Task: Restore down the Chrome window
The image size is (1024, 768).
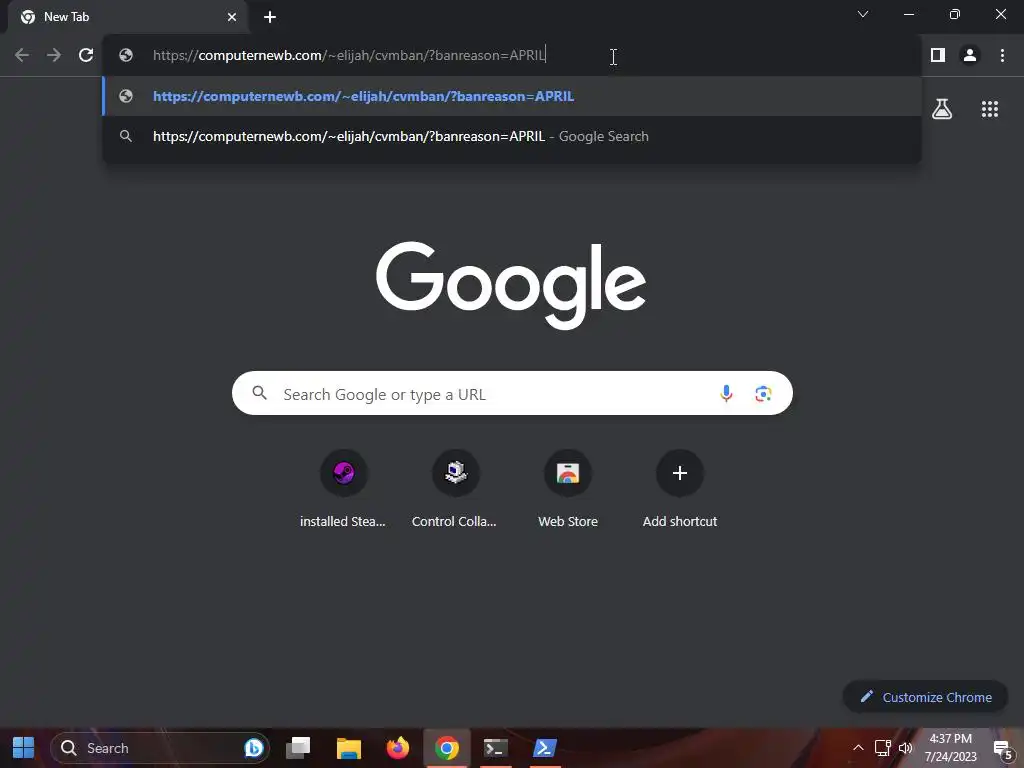Action: [x=955, y=14]
